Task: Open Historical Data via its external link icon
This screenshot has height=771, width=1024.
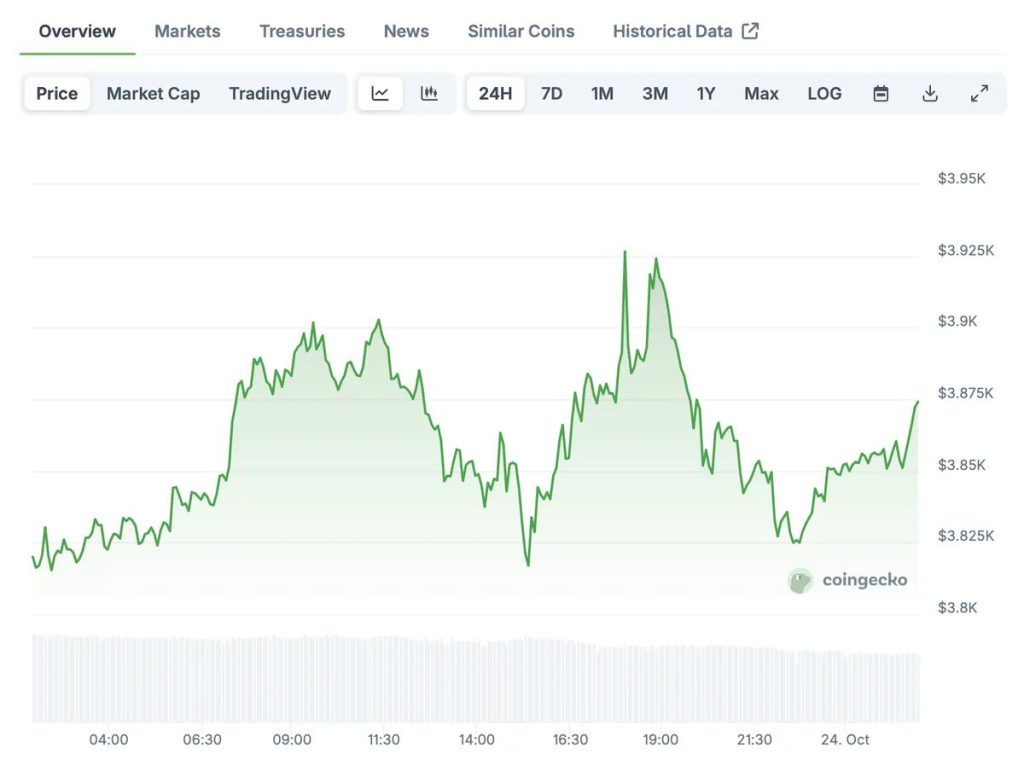Action: [751, 30]
